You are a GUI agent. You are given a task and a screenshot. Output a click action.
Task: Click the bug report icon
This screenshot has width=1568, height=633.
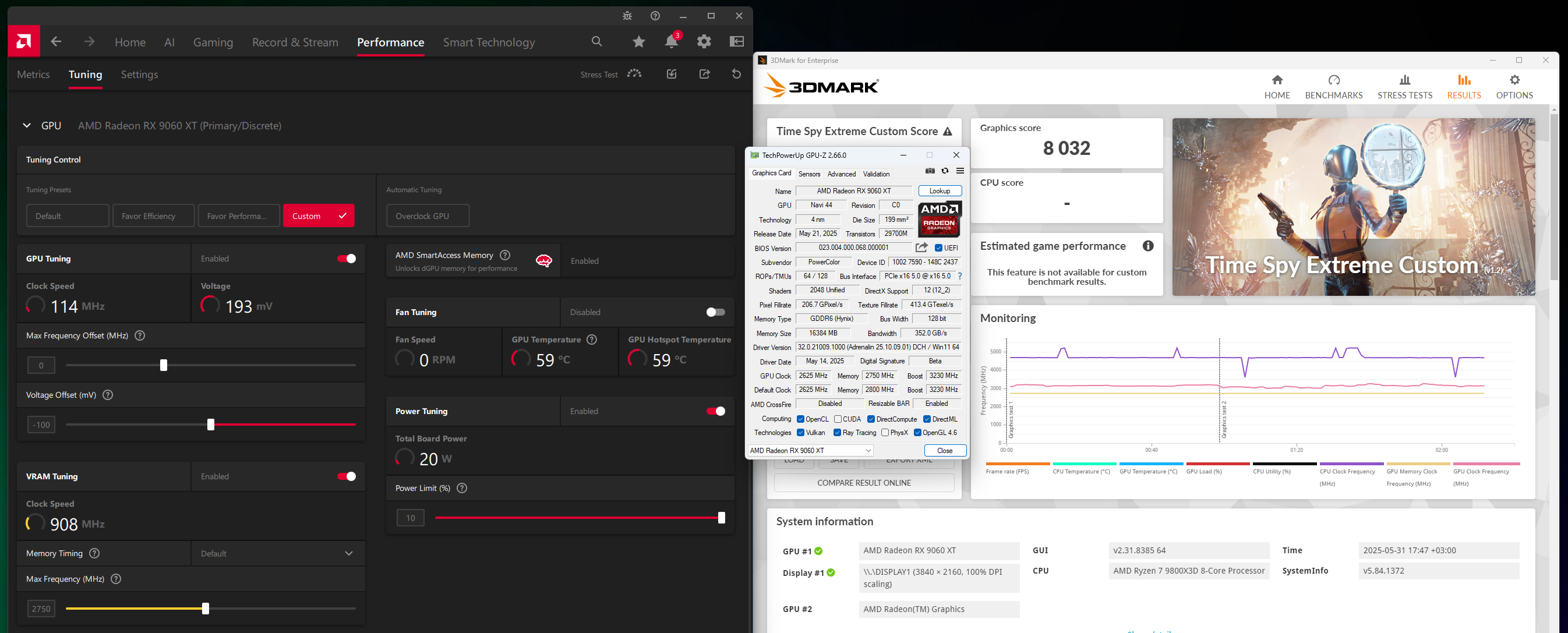[x=627, y=16]
